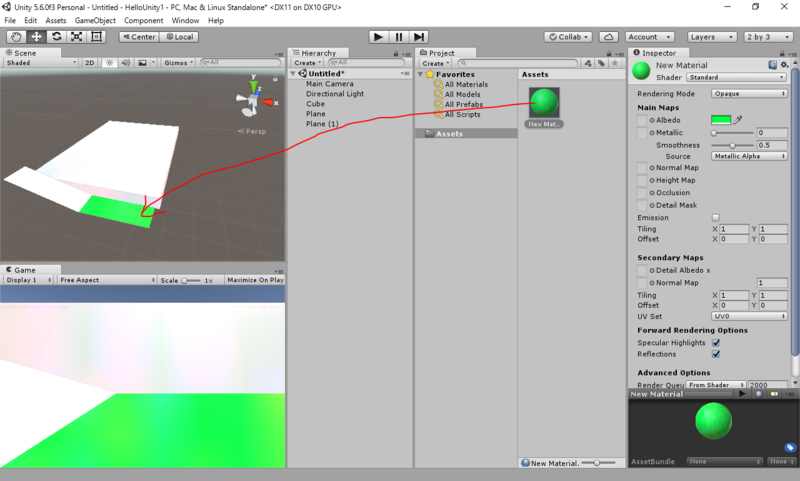Toggle 2D scene view mode
Image resolution: width=800 pixels, height=481 pixels.
click(x=89, y=63)
